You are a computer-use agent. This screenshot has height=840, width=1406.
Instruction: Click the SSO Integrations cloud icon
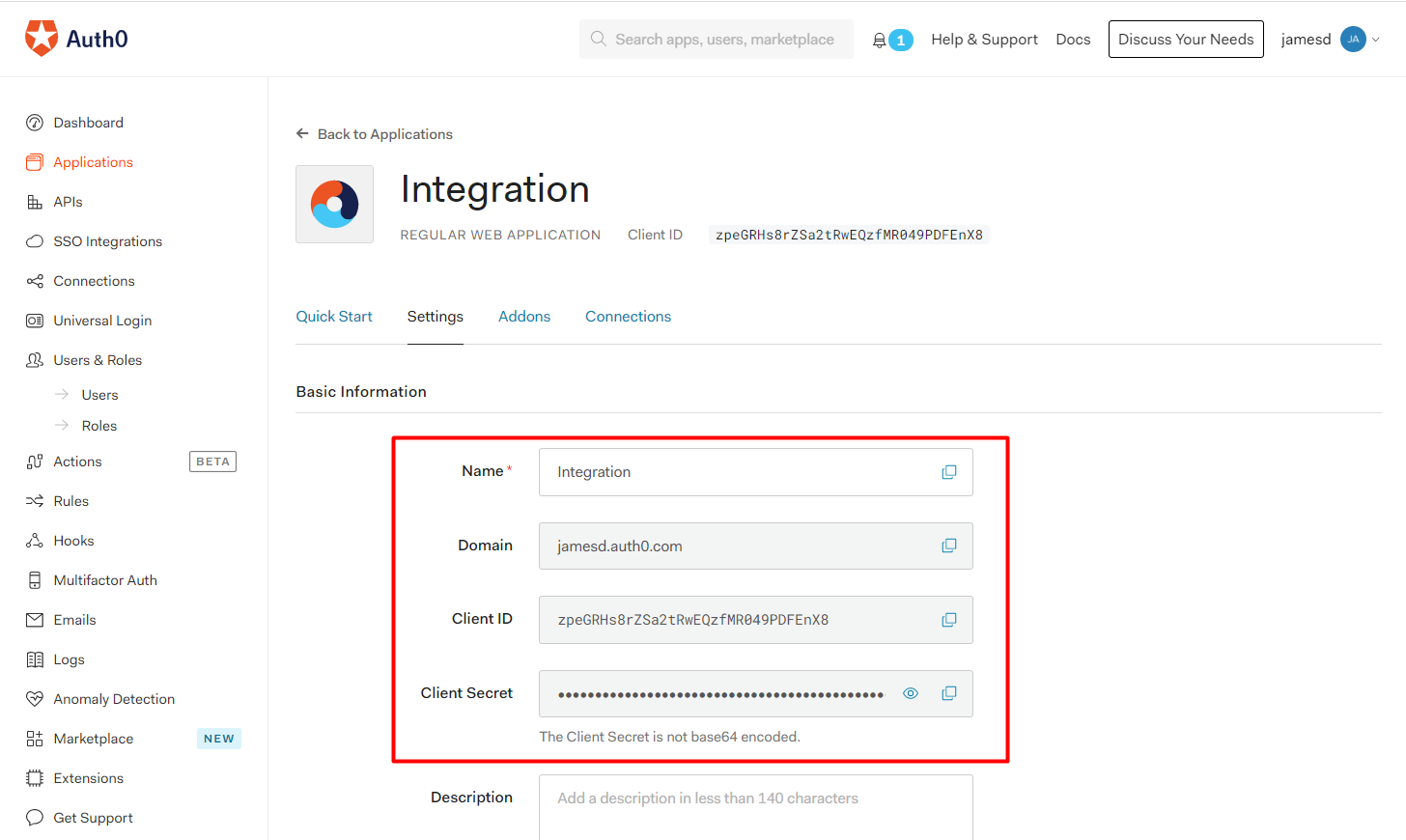click(x=35, y=241)
